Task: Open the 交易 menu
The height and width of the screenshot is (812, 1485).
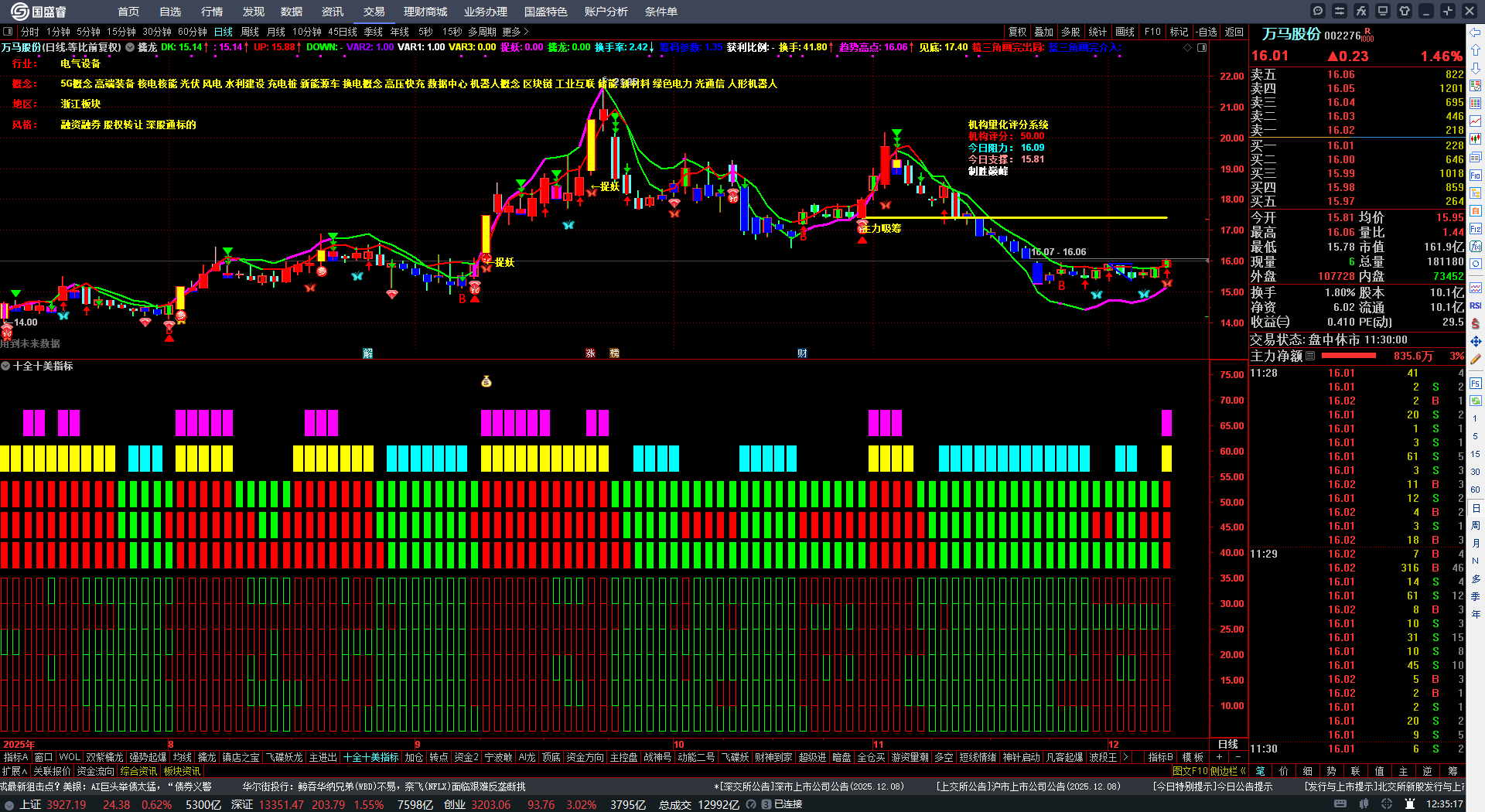Action: click(374, 12)
